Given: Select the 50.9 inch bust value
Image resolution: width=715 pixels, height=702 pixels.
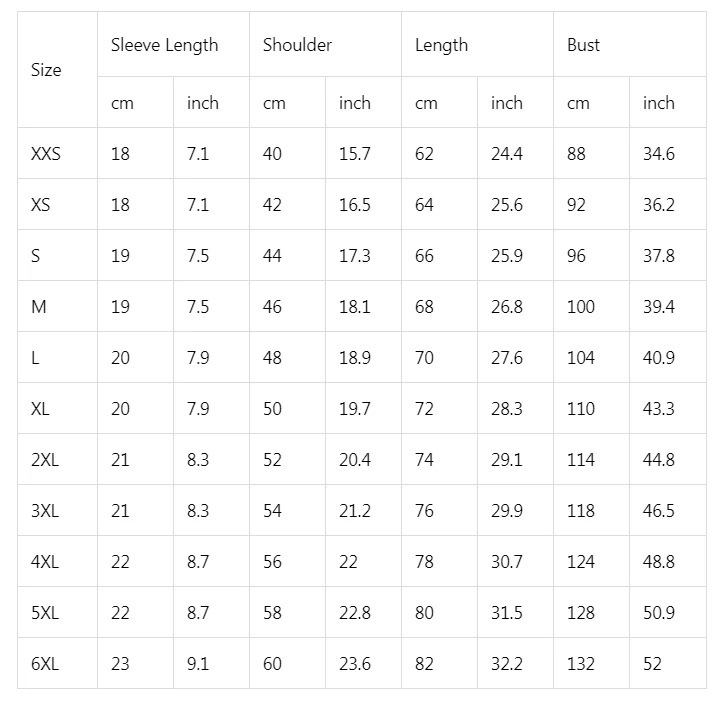Looking at the screenshot, I should (x=658, y=613).
